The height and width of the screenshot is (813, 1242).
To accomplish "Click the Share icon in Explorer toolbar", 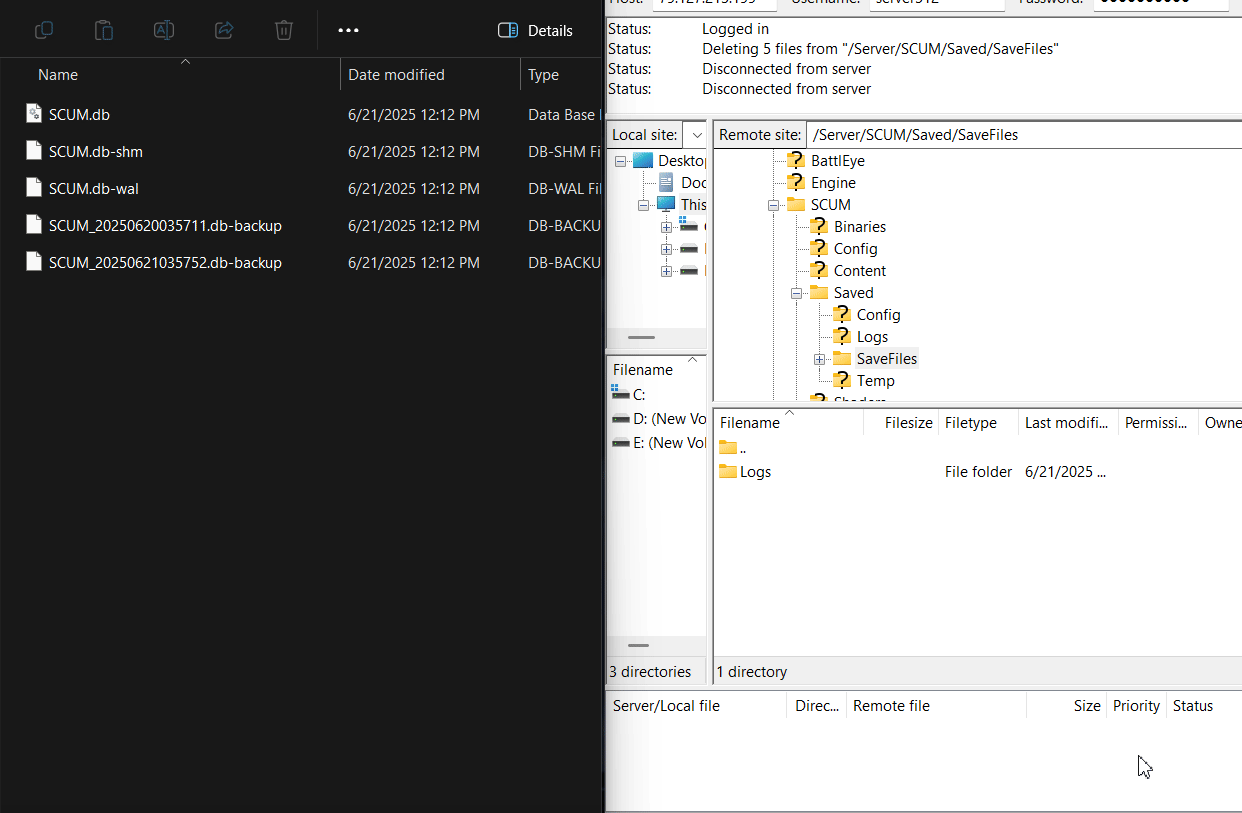I will pos(224,30).
